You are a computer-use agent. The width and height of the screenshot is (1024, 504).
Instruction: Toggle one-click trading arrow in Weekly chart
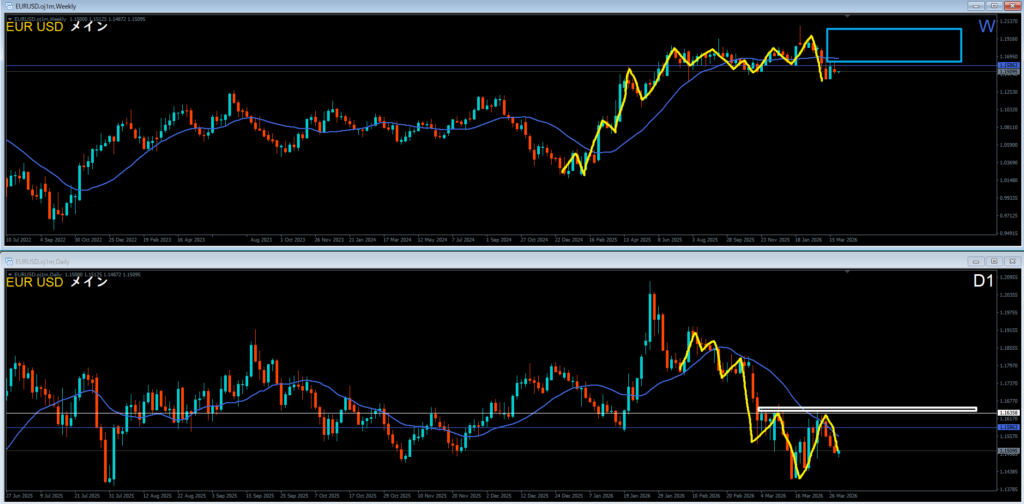[x=8, y=19]
